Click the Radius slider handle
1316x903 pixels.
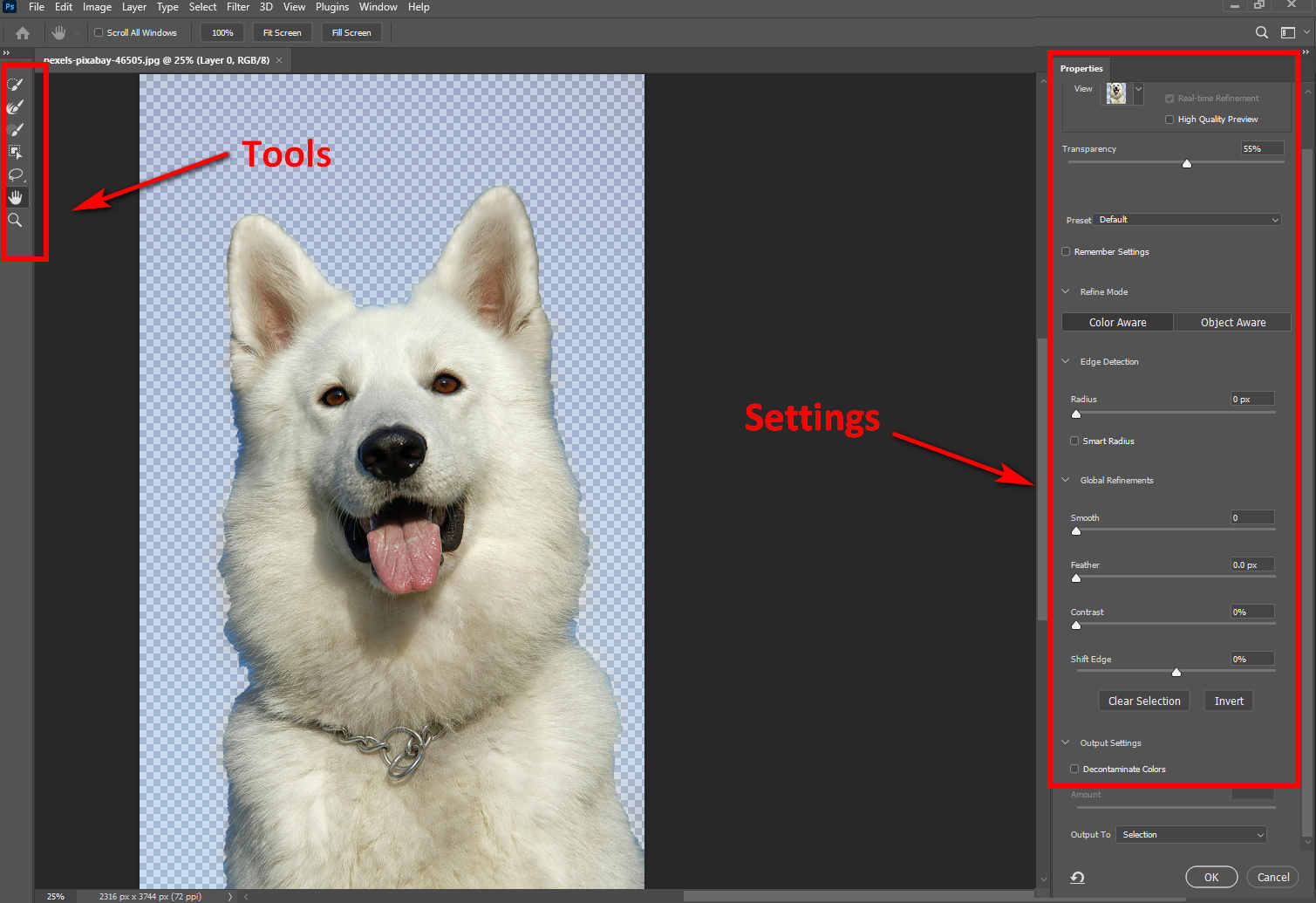coord(1076,414)
